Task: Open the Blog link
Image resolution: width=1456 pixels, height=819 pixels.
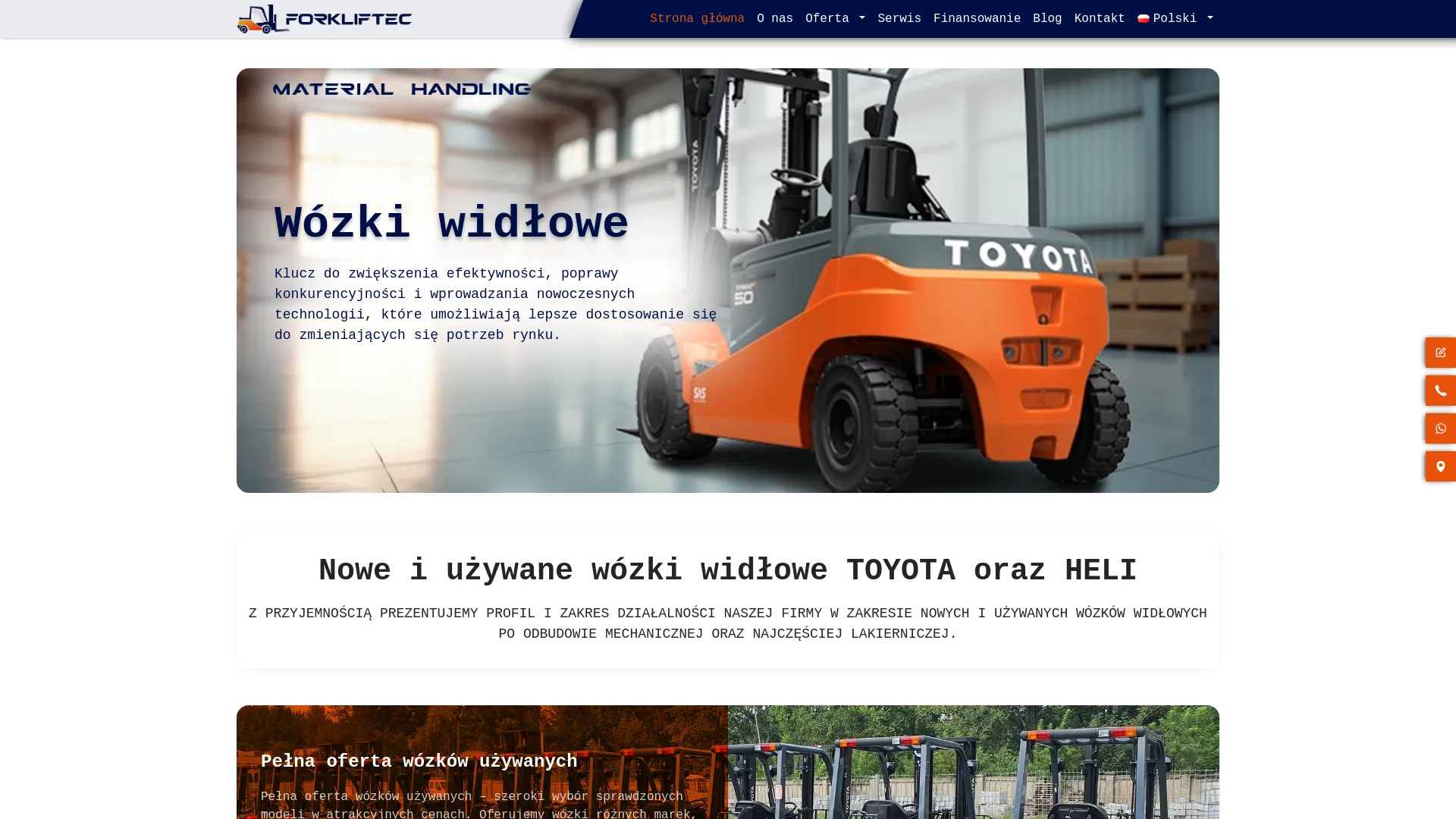Action: pos(1047,19)
